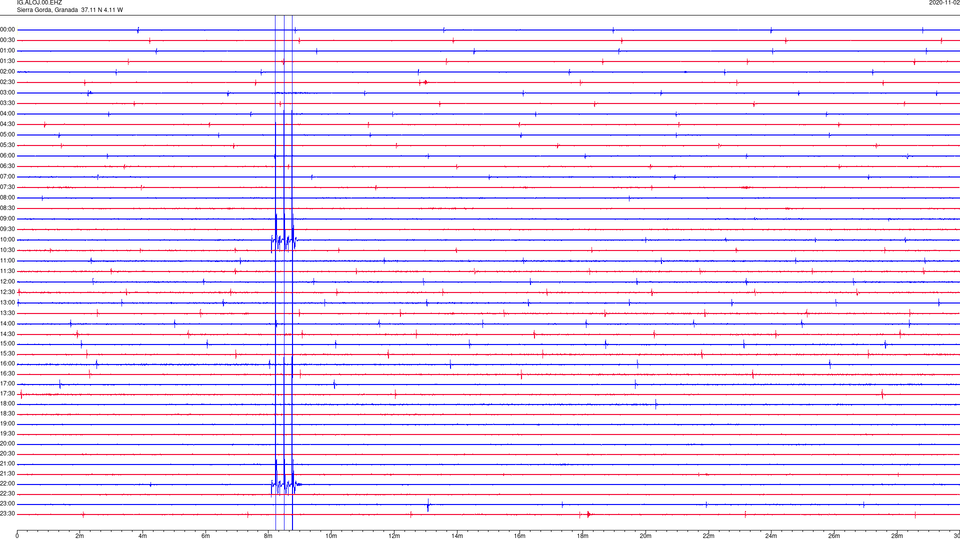
Task: Click the 4m tick label on time axis
Action: point(143,536)
